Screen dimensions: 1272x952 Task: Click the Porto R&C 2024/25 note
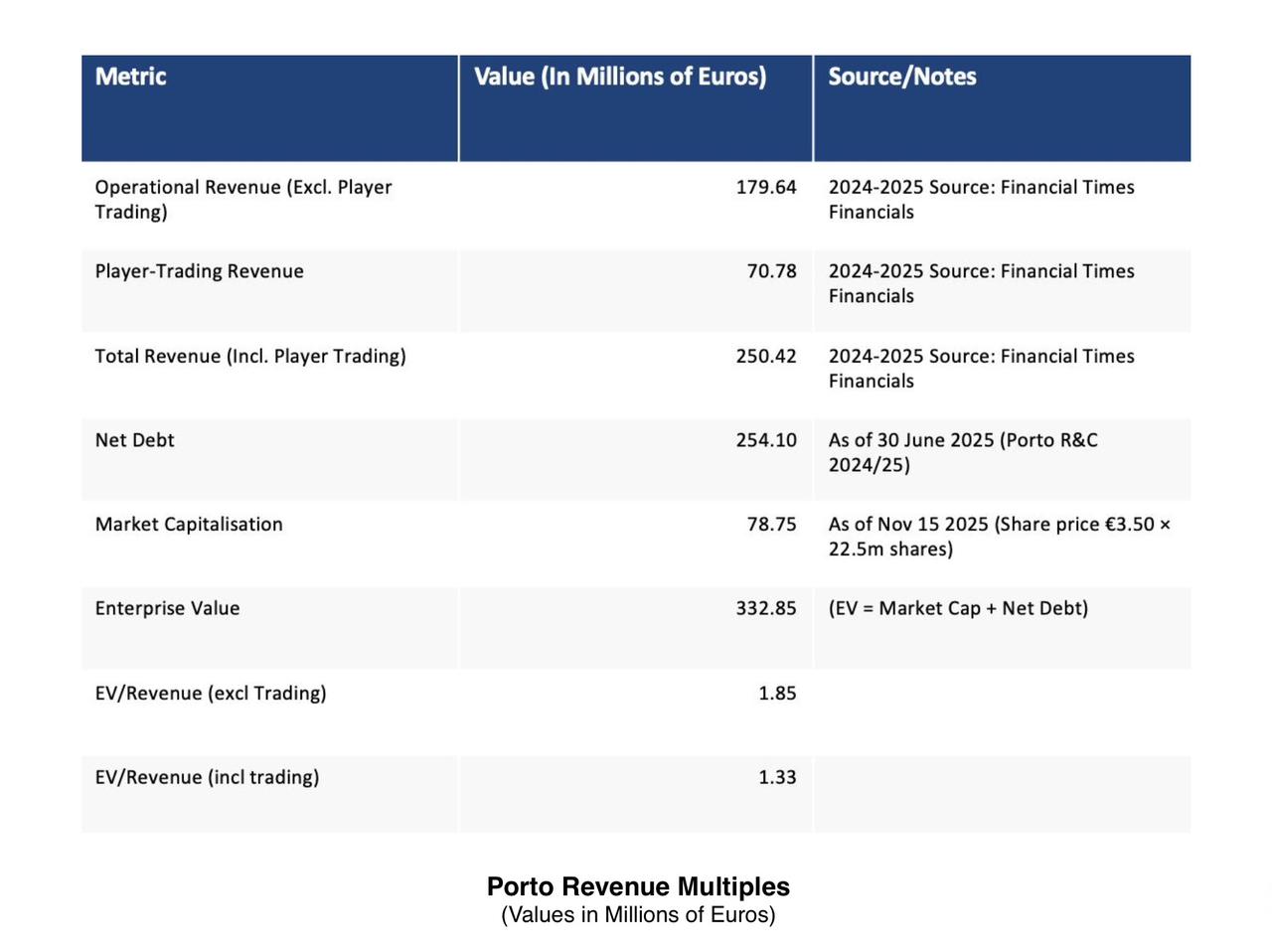[962, 452]
